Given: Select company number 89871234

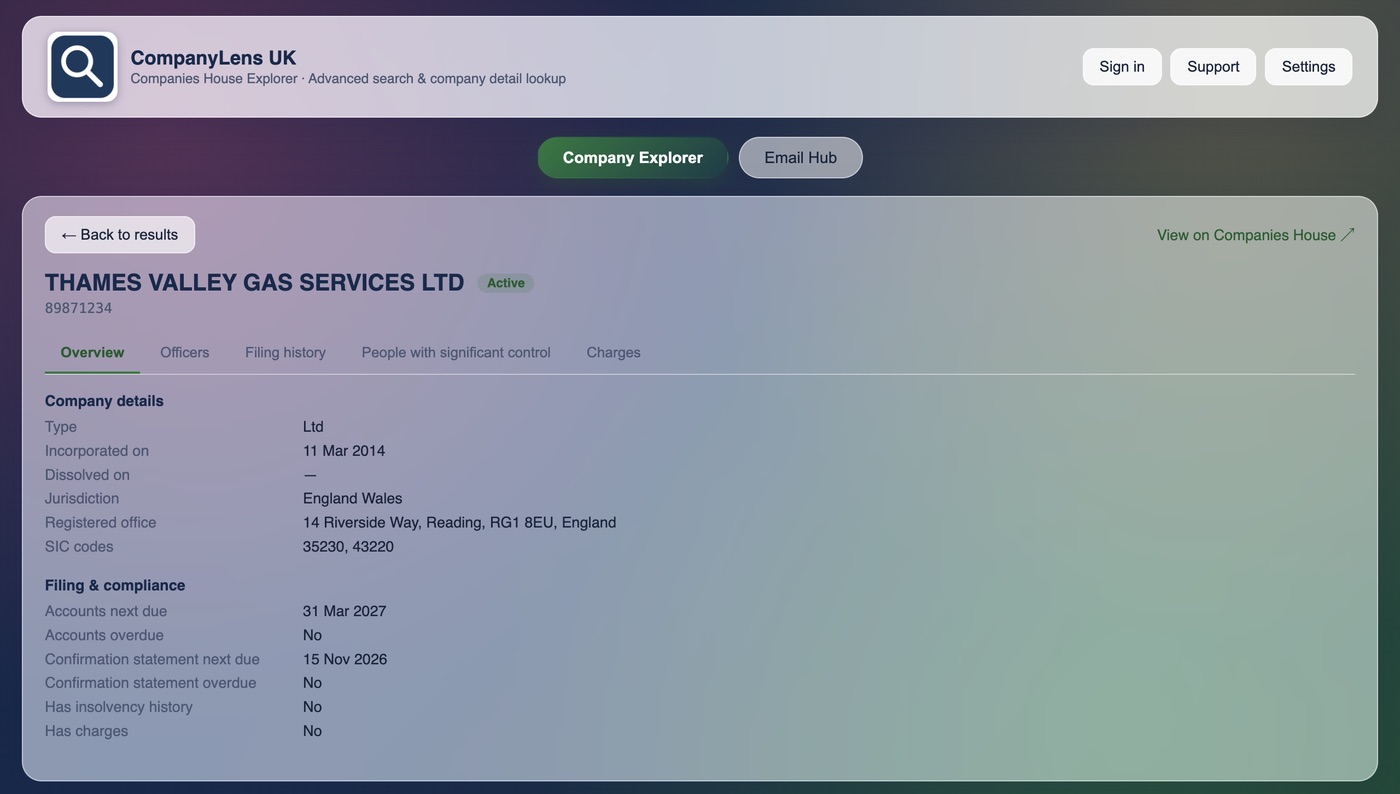Looking at the screenshot, I should coord(78,308).
